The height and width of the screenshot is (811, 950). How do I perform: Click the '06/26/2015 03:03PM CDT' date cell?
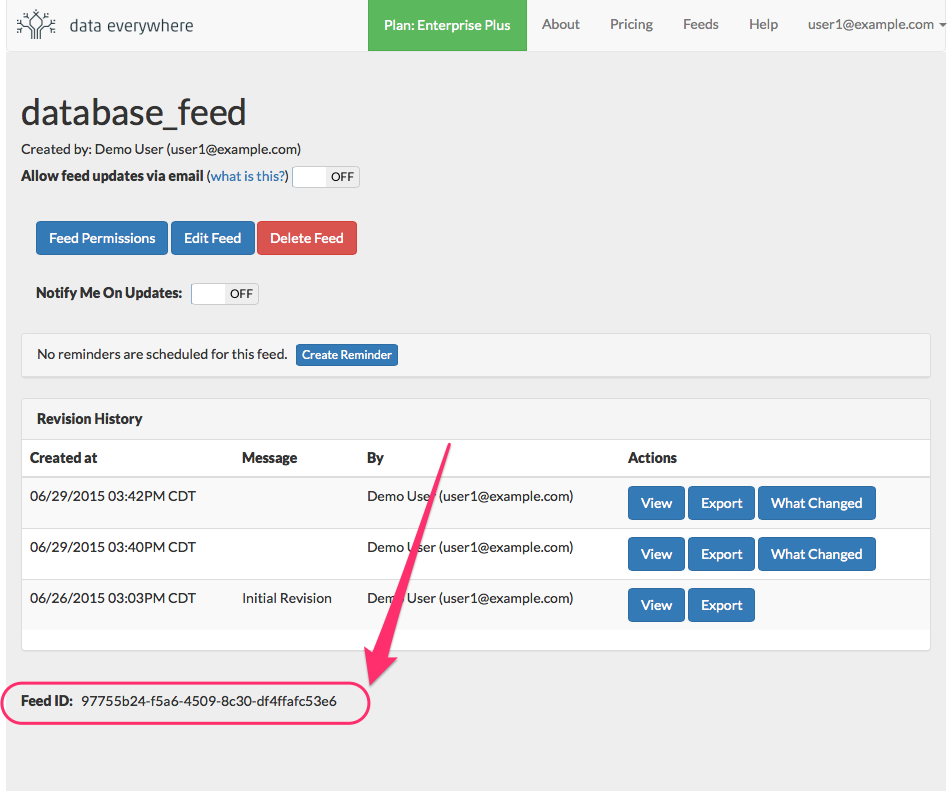[x=113, y=598]
